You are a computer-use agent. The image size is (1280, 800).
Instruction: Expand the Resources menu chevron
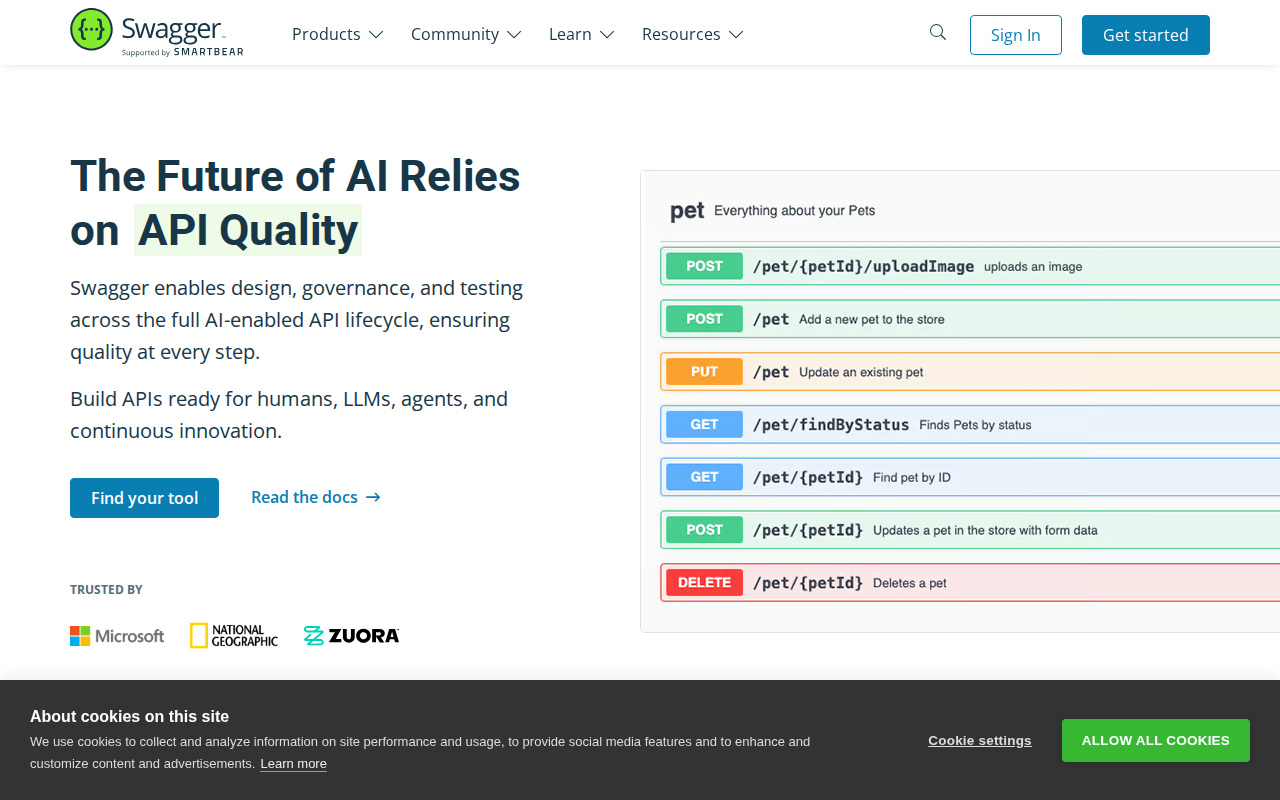pos(736,35)
